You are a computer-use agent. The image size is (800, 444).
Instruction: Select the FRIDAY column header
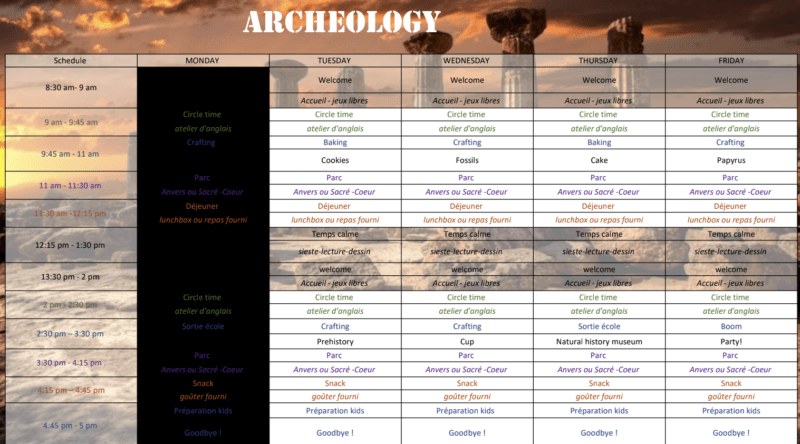(x=731, y=60)
